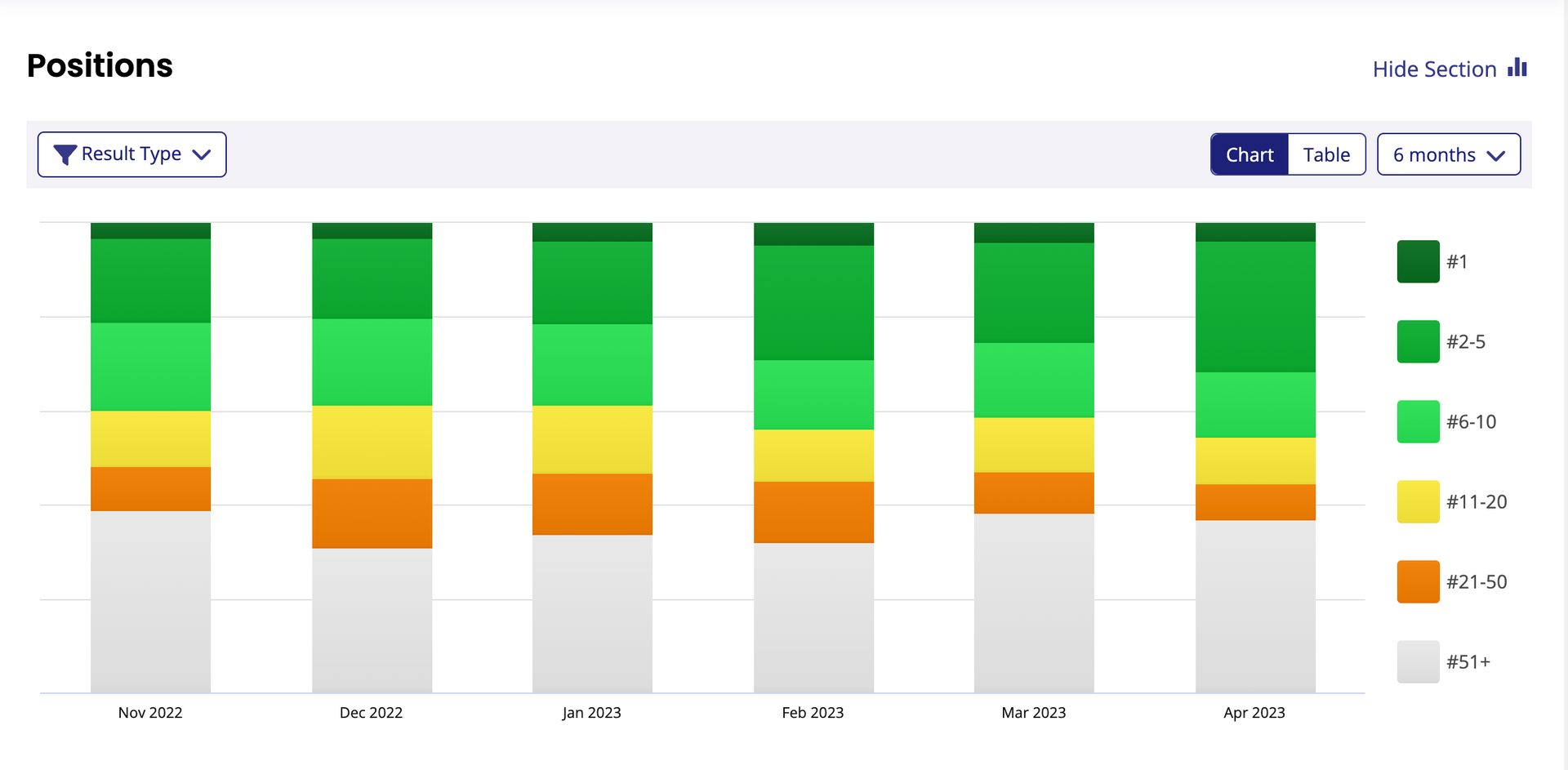Click the bar chart icon beside Hide Section
Screen dimensions: 1568x770
(1517, 68)
